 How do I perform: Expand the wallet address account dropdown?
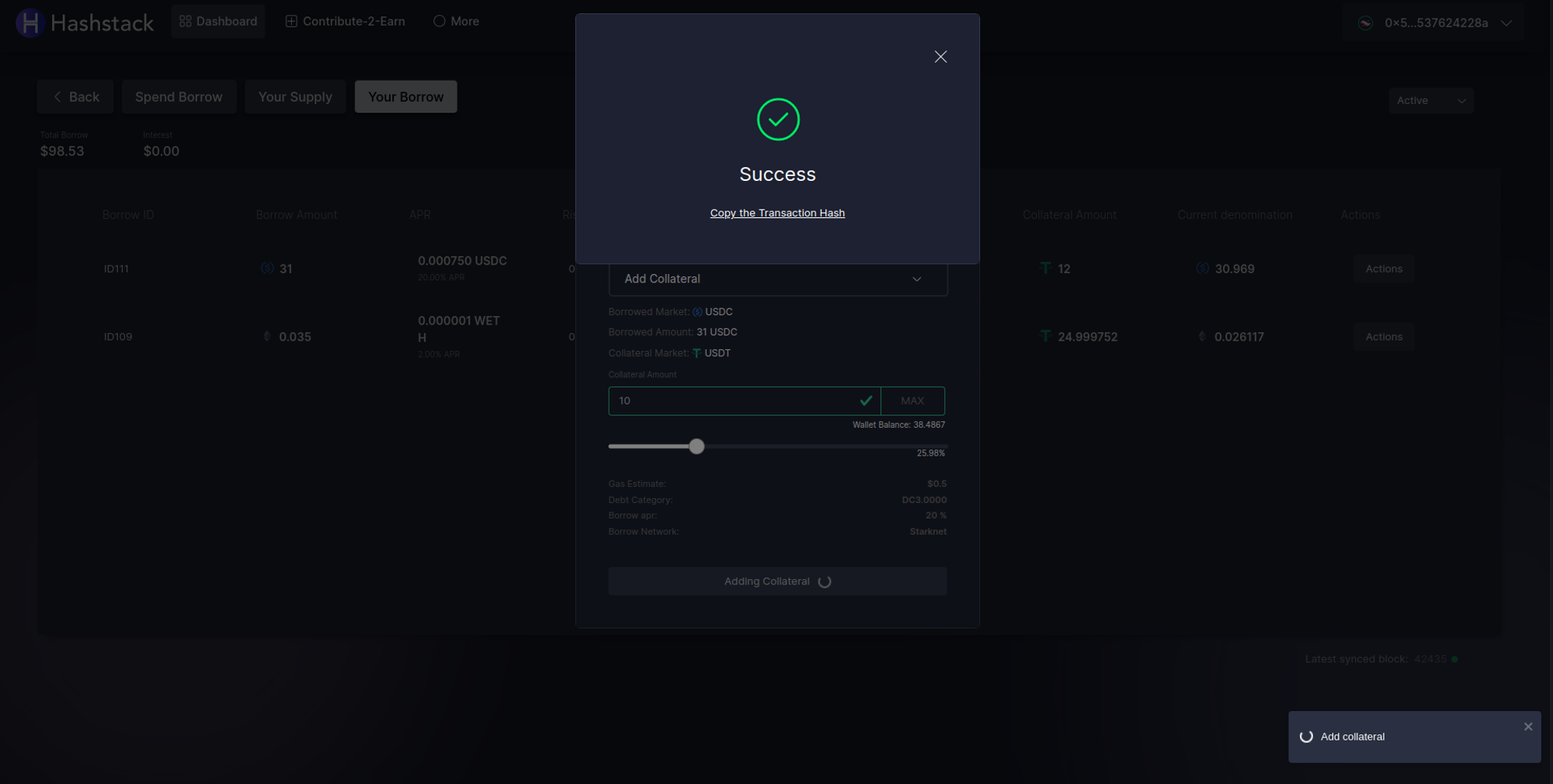1506,23
